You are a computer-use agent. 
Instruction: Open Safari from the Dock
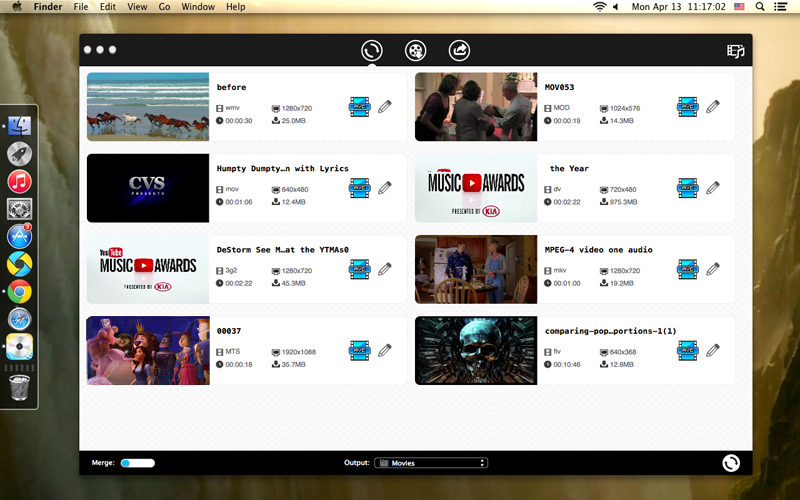19,319
